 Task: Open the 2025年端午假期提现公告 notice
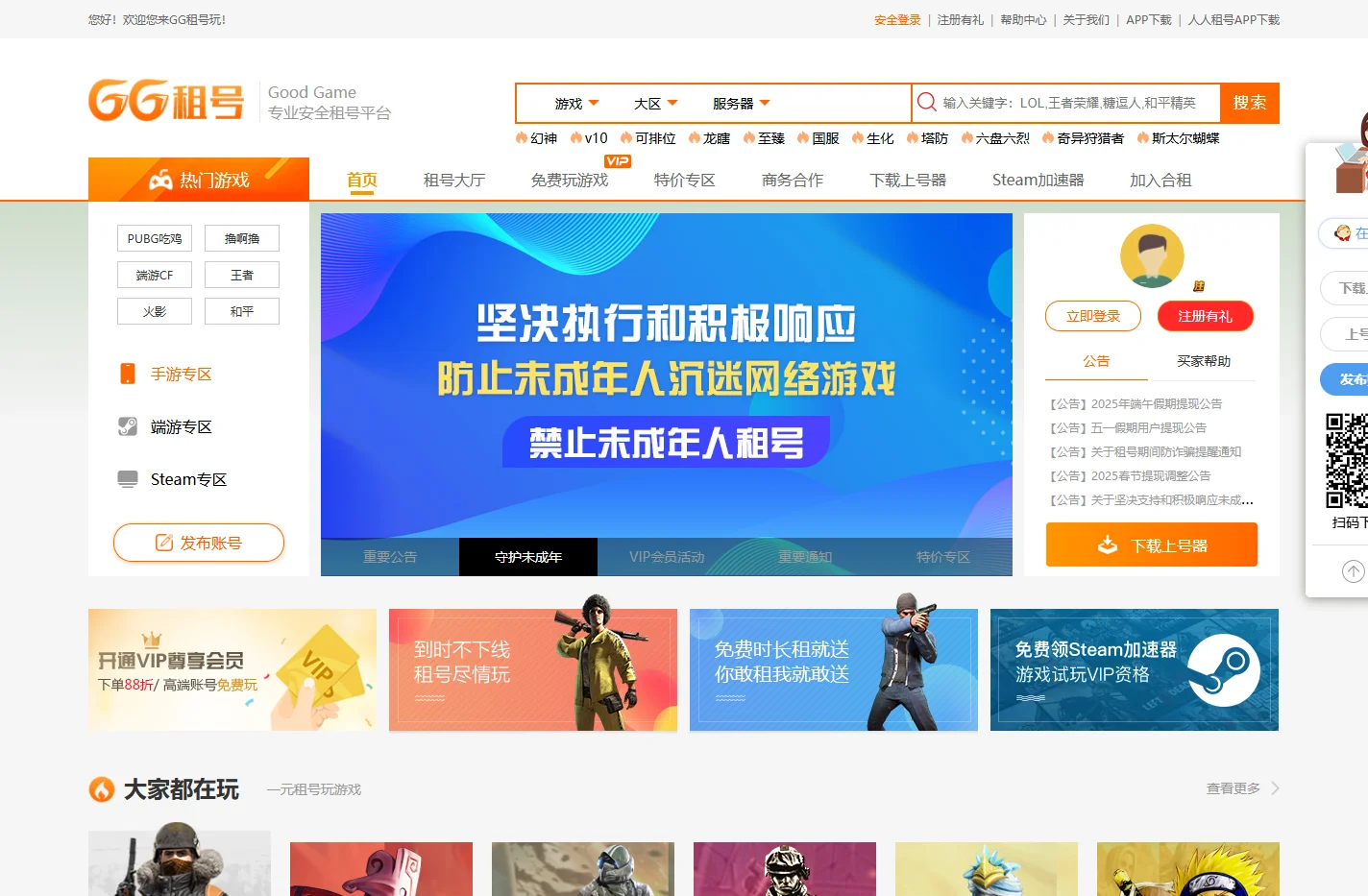click(1136, 403)
